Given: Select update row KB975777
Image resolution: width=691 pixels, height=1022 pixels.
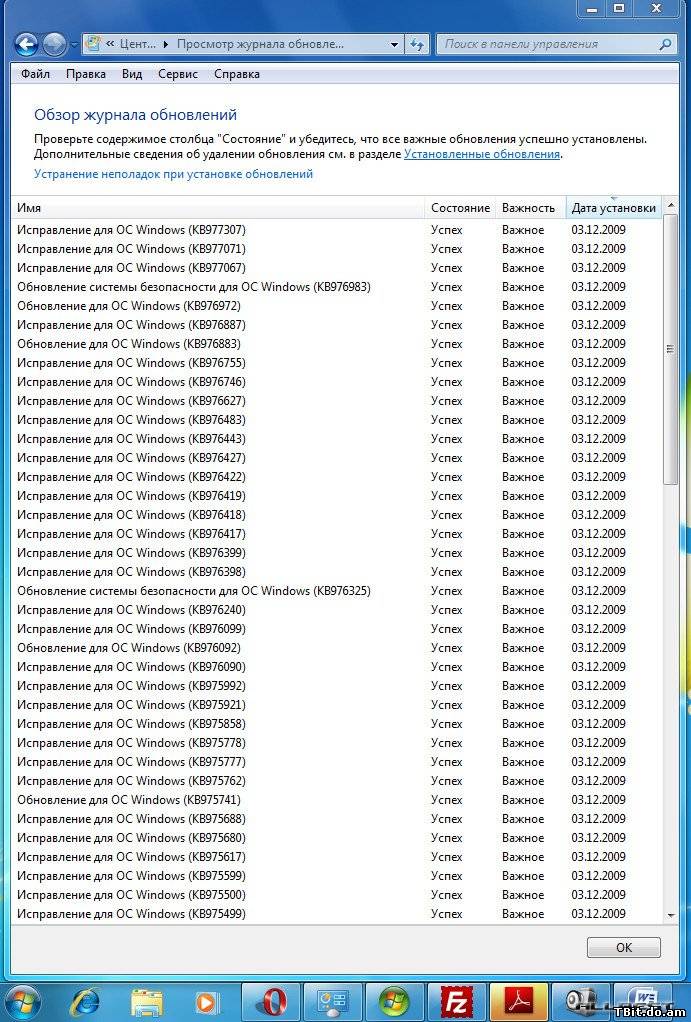Looking at the screenshot, I should coord(336,762).
